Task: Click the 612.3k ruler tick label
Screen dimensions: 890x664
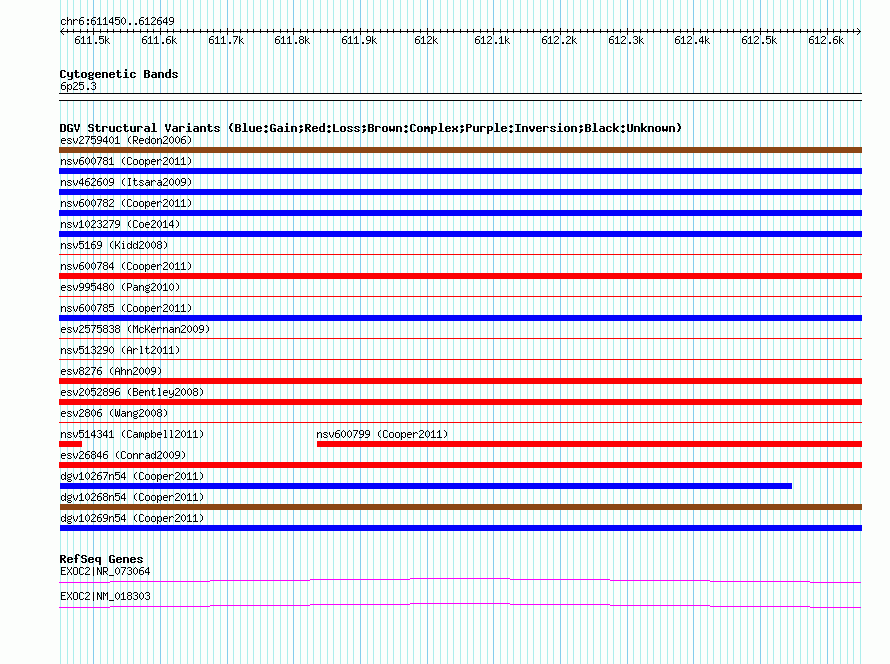Action: [x=626, y=40]
